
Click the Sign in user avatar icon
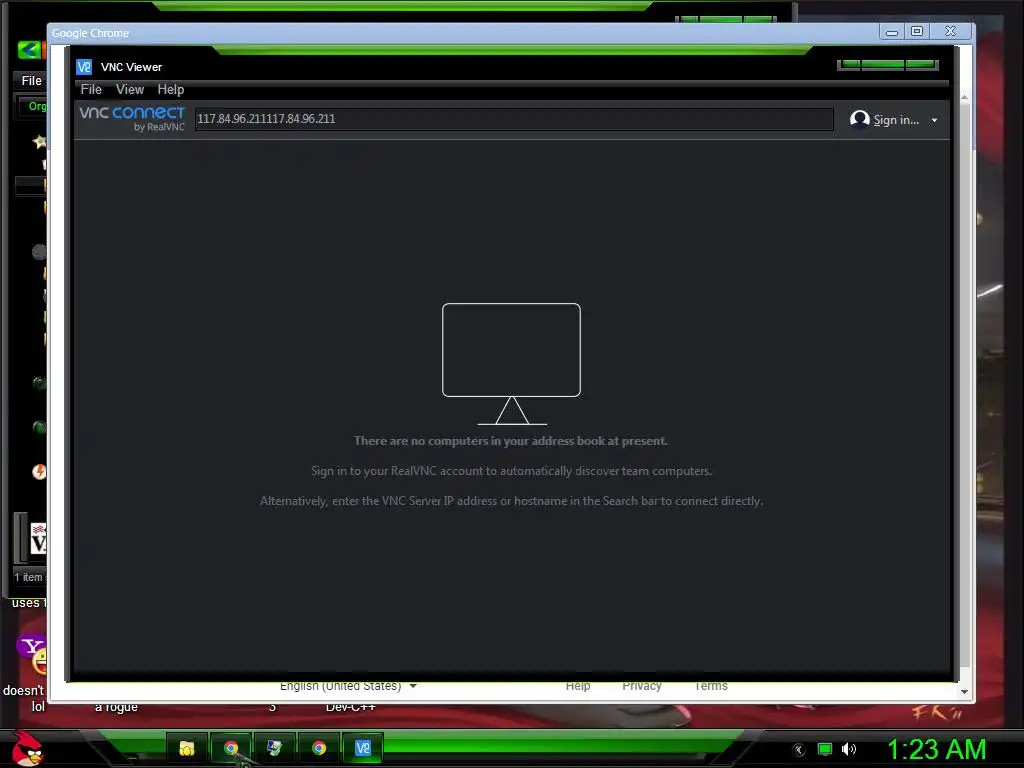point(859,119)
